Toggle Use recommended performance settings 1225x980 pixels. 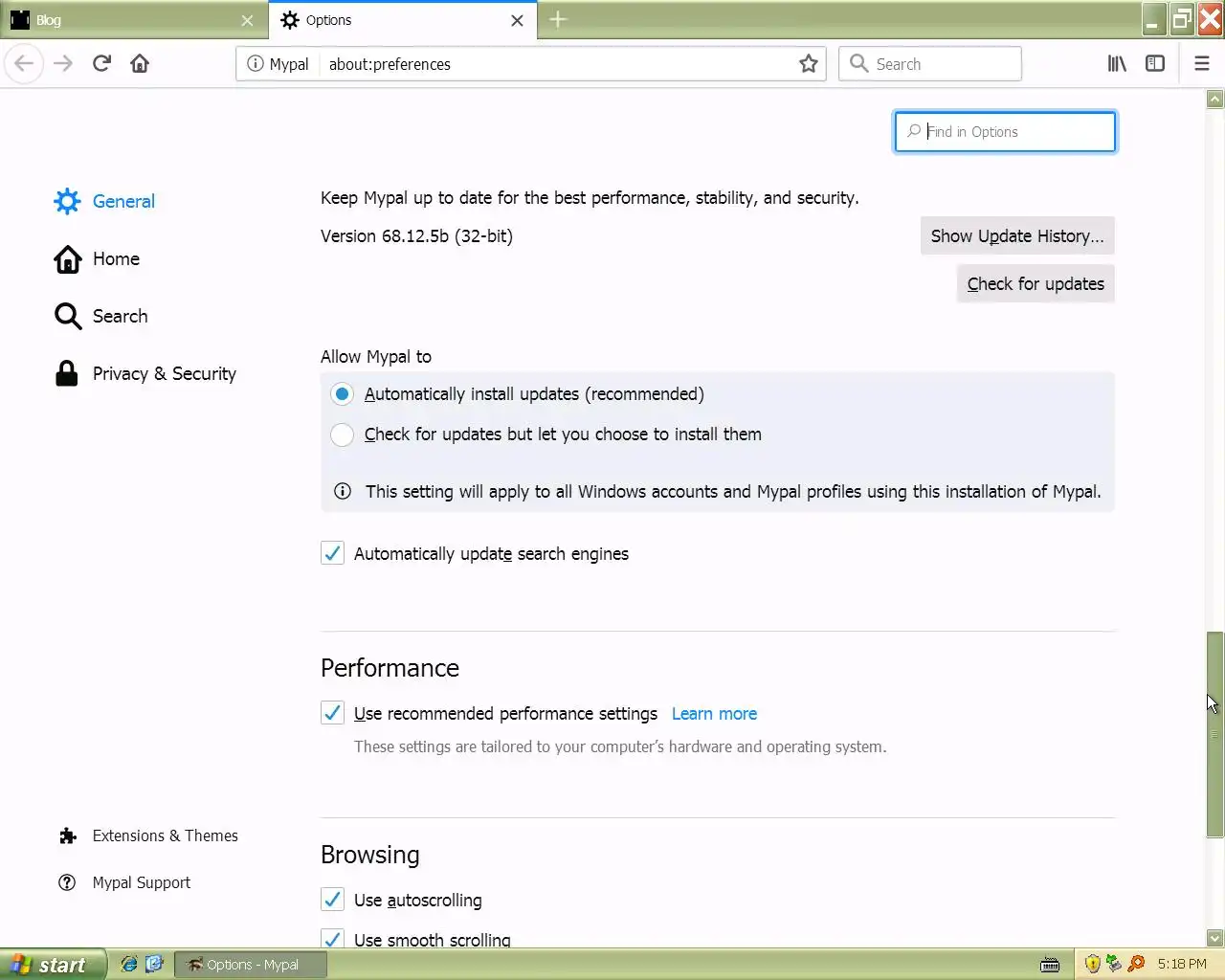pos(332,714)
